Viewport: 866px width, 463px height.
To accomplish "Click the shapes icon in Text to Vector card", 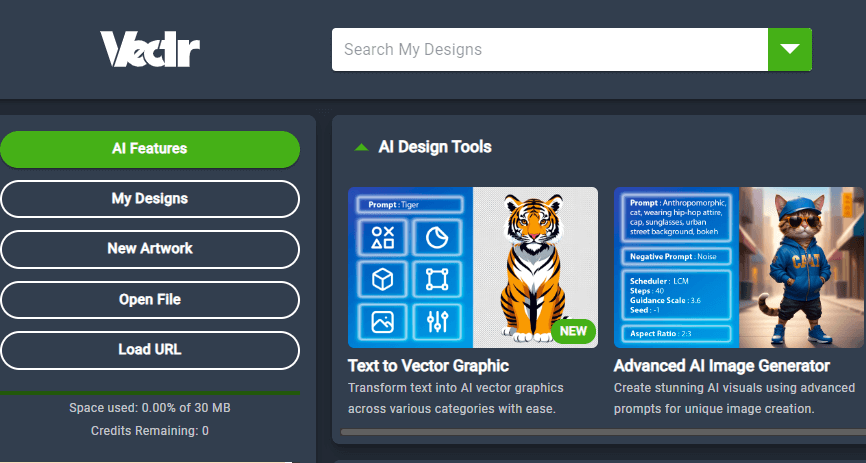I will (x=382, y=237).
